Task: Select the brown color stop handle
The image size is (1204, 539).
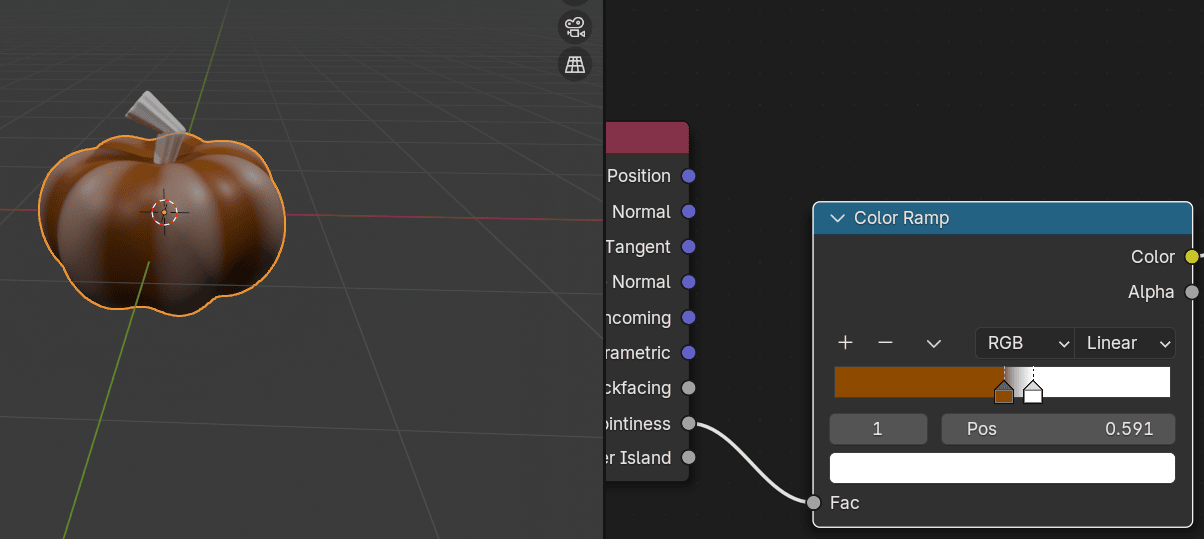Action: [1004, 394]
